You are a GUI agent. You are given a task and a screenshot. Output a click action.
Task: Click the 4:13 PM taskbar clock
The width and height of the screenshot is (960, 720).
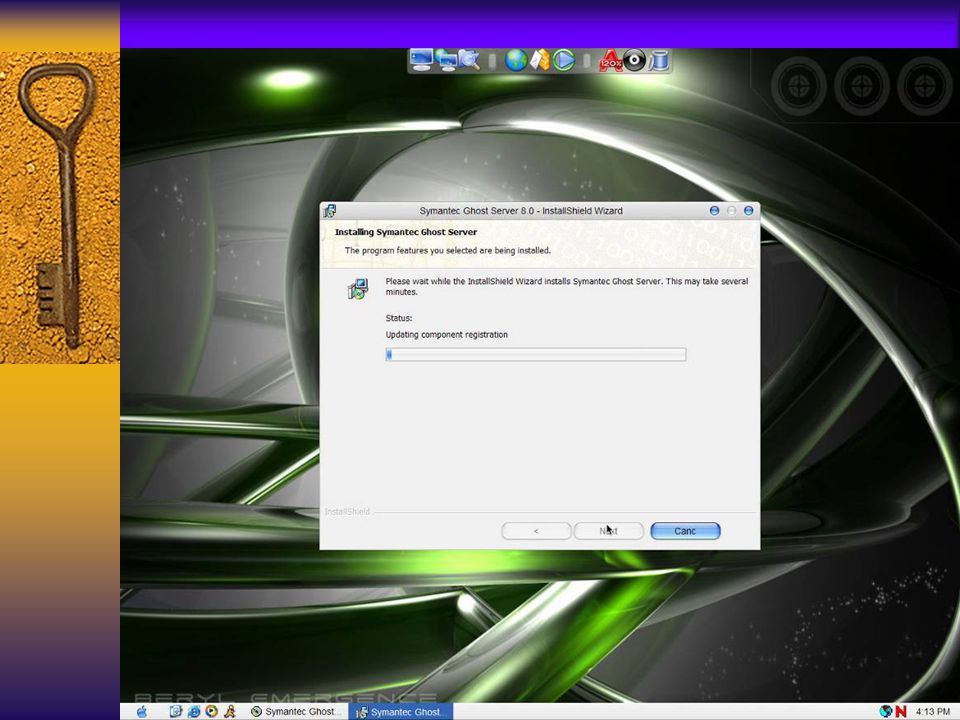pos(933,711)
